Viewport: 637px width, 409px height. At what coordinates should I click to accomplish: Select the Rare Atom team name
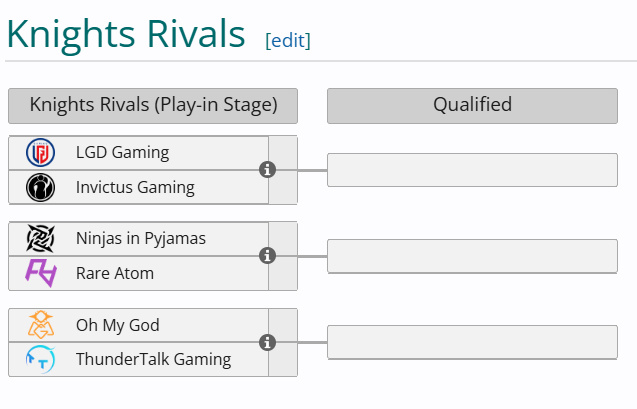[115, 273]
